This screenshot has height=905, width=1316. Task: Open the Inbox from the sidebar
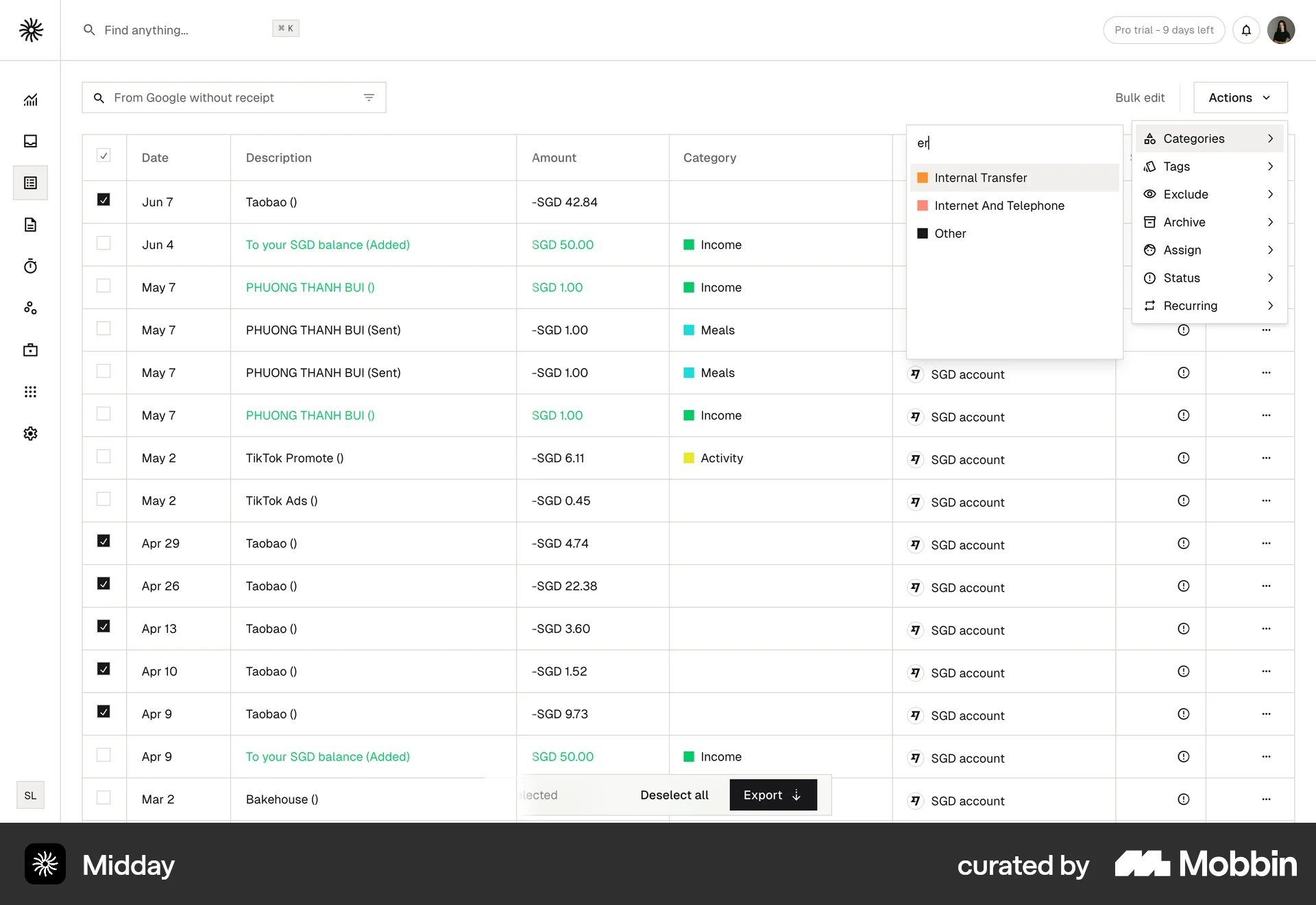point(30,141)
